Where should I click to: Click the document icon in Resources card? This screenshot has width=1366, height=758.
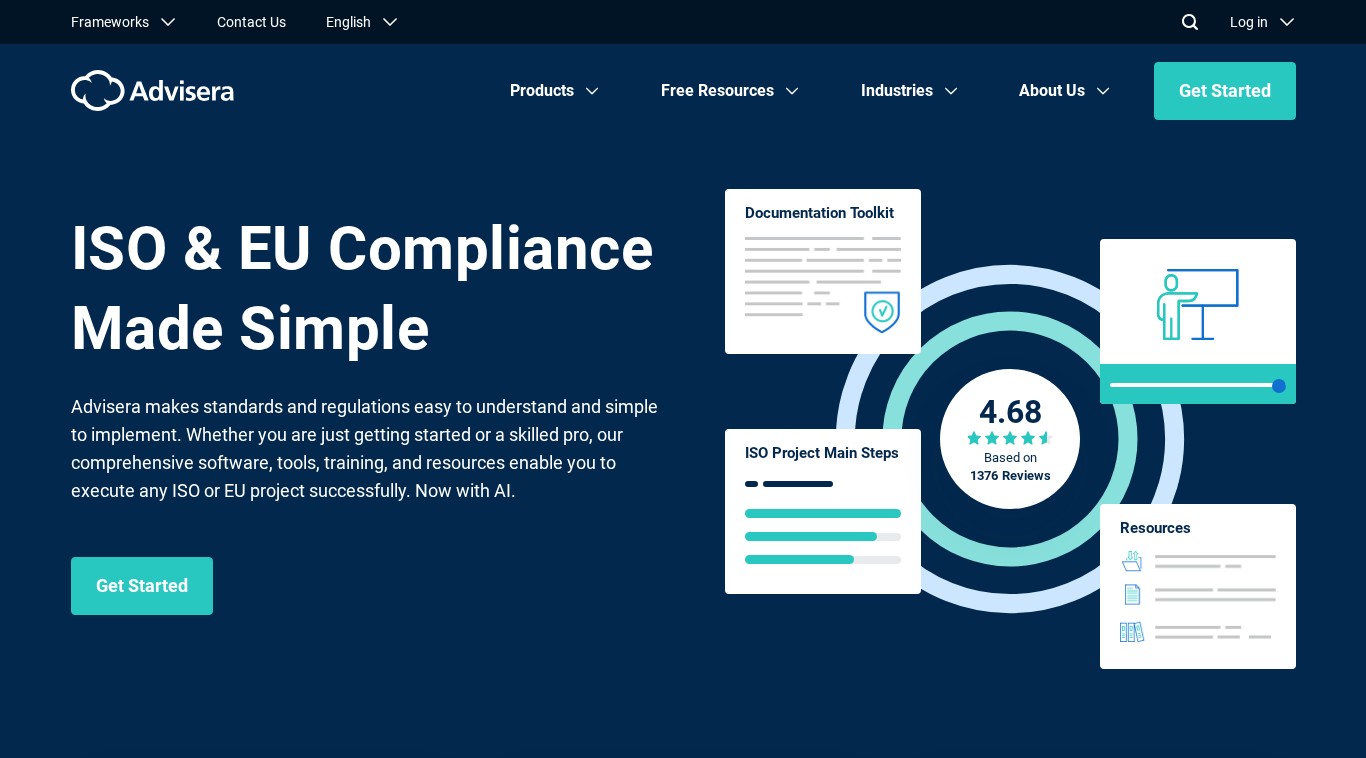(1132, 594)
